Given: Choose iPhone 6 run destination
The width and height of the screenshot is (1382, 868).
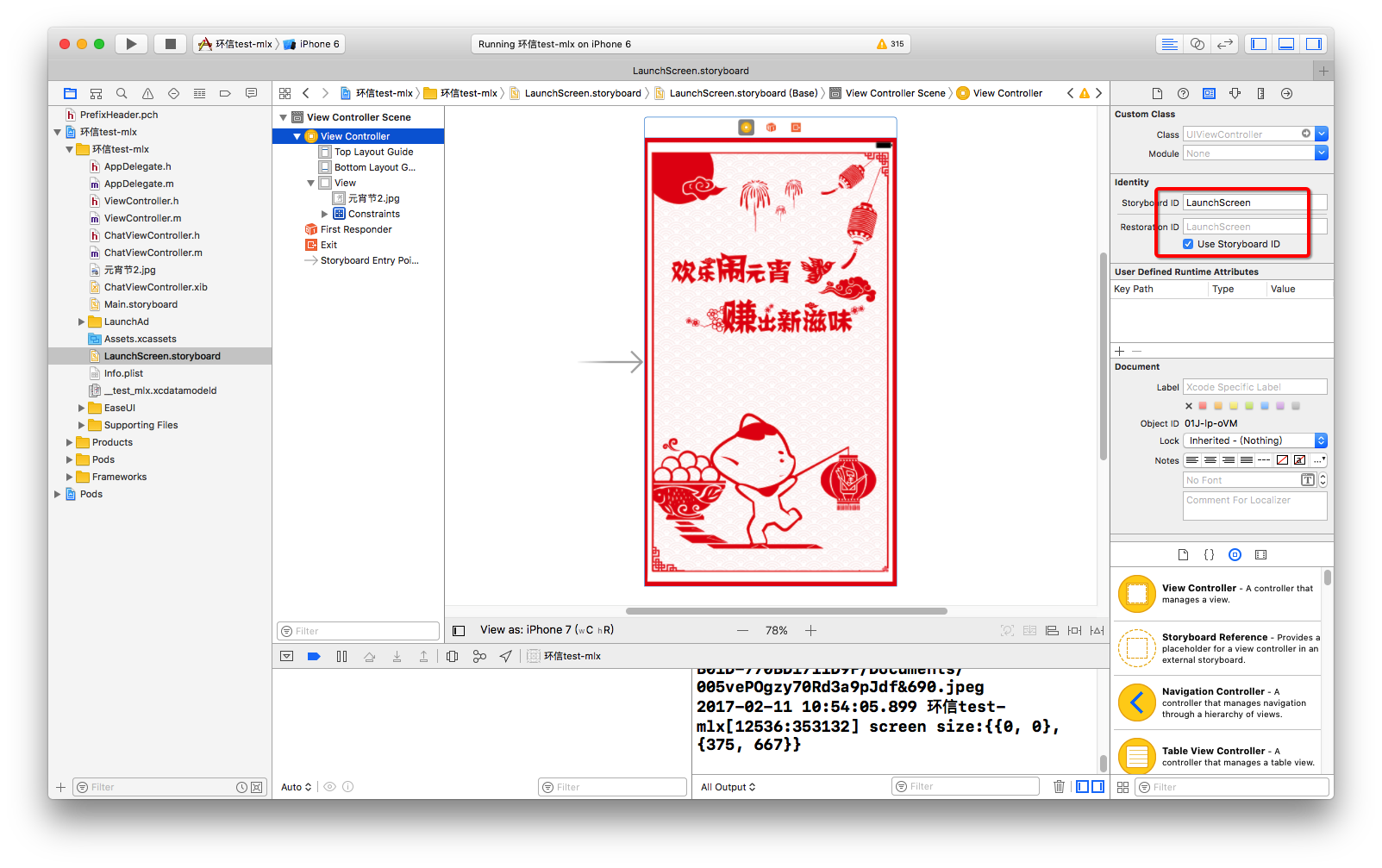Looking at the screenshot, I should pyautogui.click(x=313, y=44).
